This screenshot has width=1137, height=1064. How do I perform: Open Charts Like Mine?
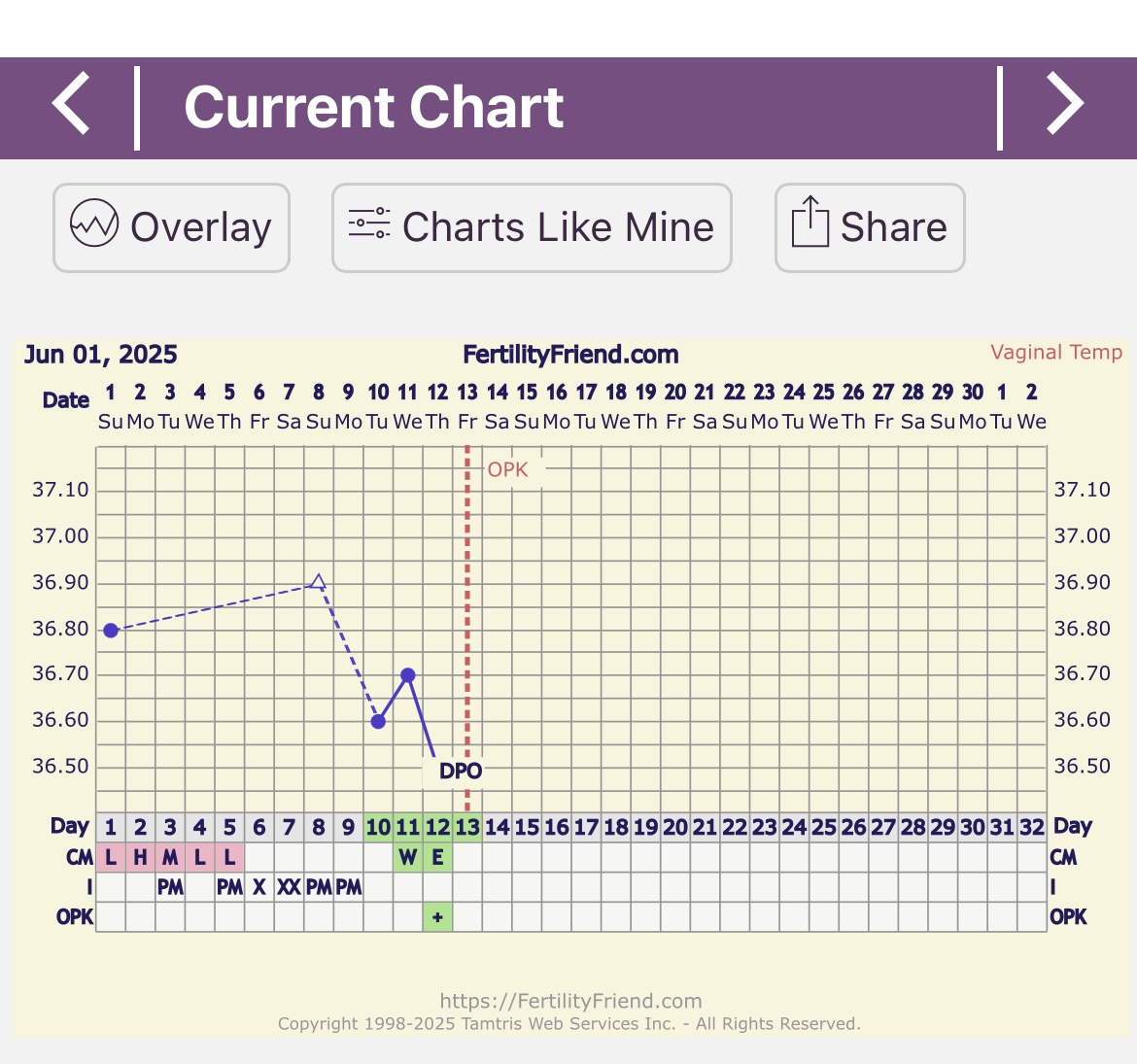pos(532,227)
